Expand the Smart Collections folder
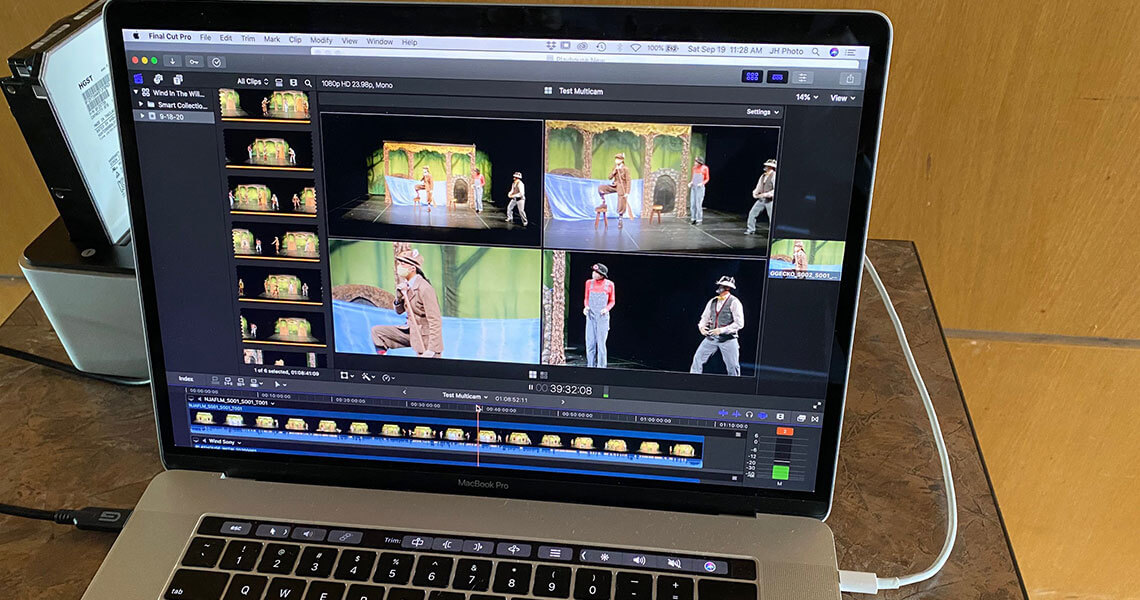Image resolution: width=1140 pixels, height=600 pixels. [141, 104]
